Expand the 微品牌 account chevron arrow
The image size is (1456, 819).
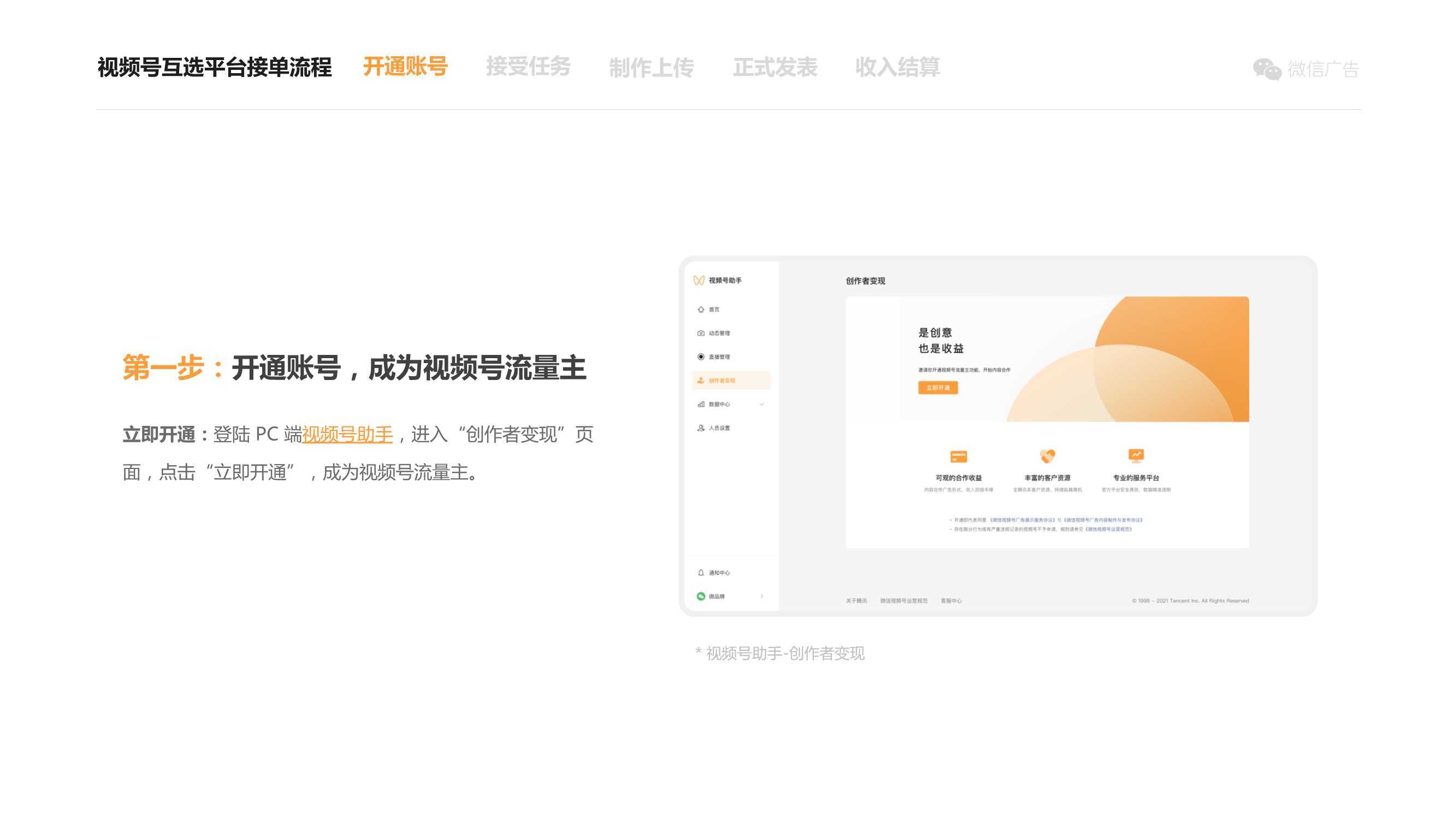coord(761,596)
